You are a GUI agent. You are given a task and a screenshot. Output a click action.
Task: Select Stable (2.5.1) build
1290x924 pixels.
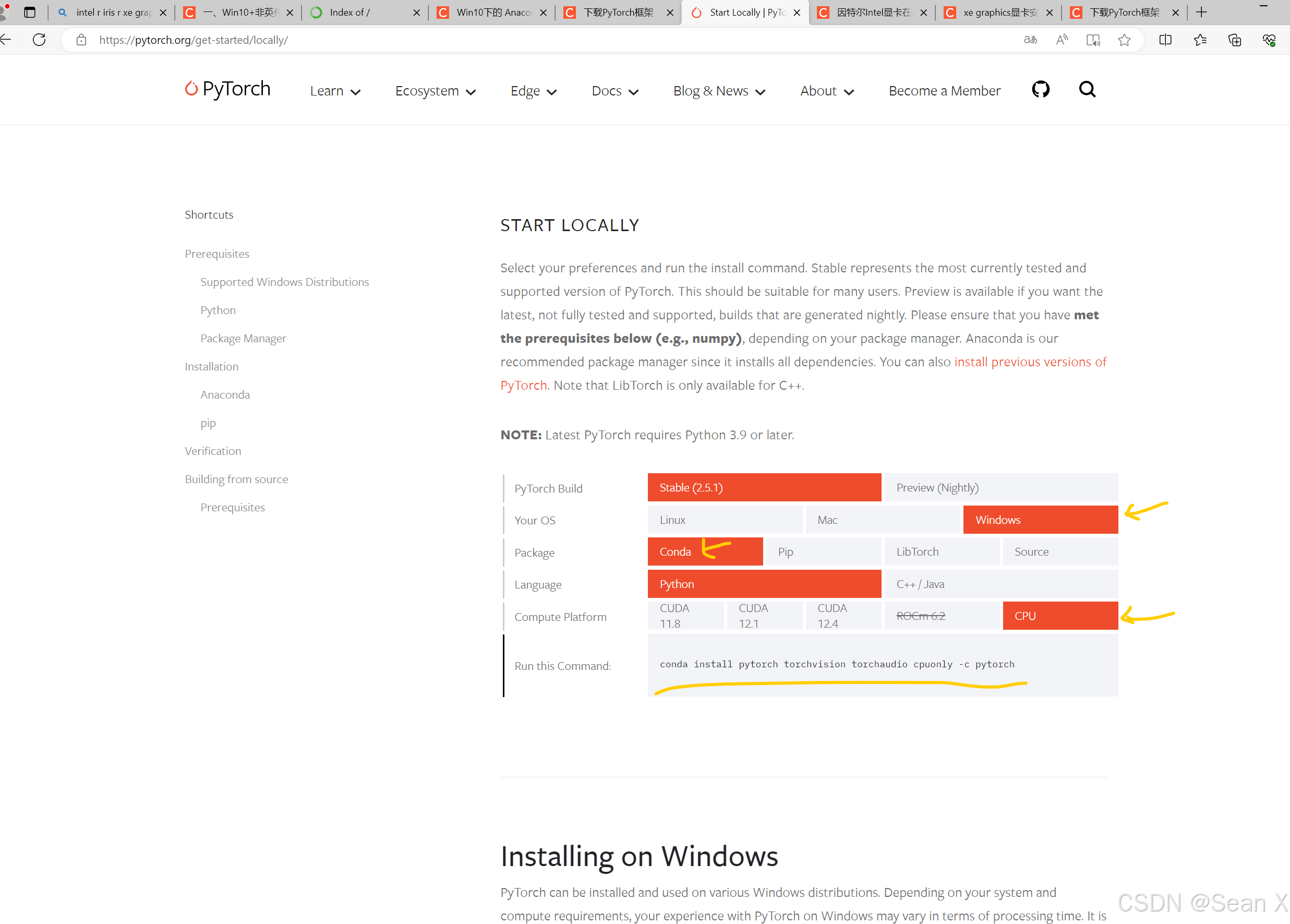764,488
